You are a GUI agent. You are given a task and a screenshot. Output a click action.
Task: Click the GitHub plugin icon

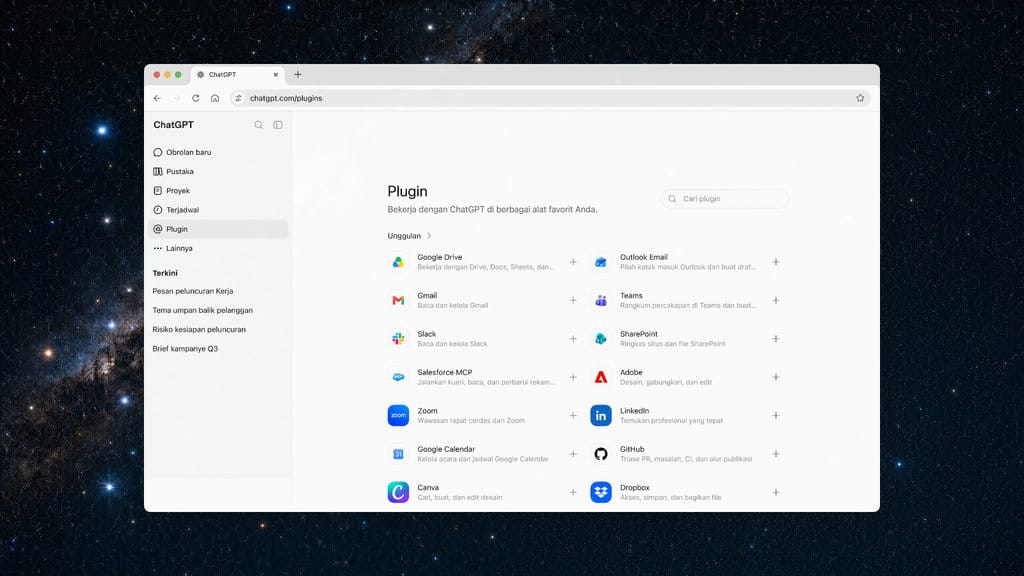coord(601,454)
